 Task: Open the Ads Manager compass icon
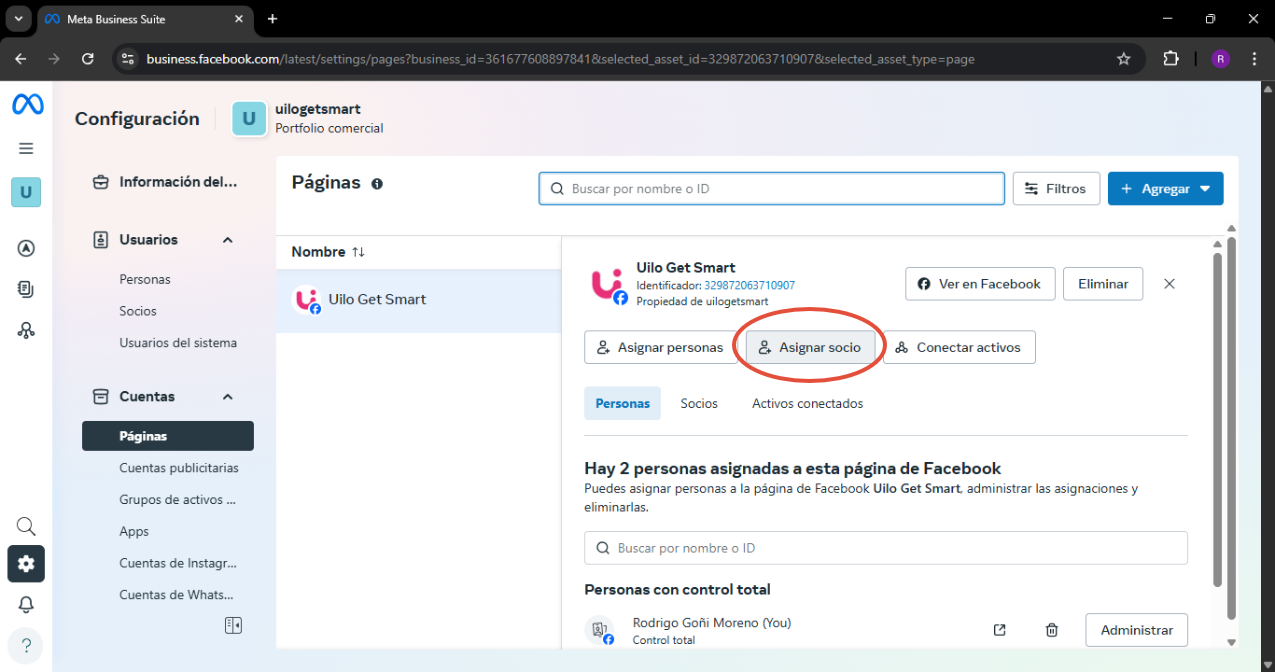click(26, 249)
